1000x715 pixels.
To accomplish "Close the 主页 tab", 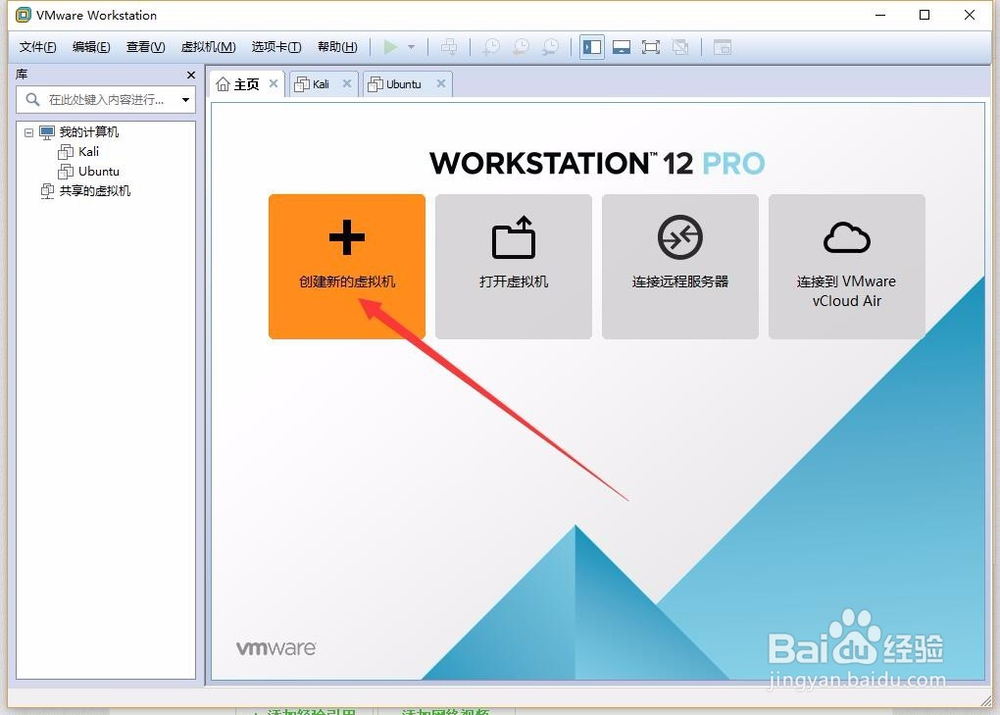I will pyautogui.click(x=273, y=84).
